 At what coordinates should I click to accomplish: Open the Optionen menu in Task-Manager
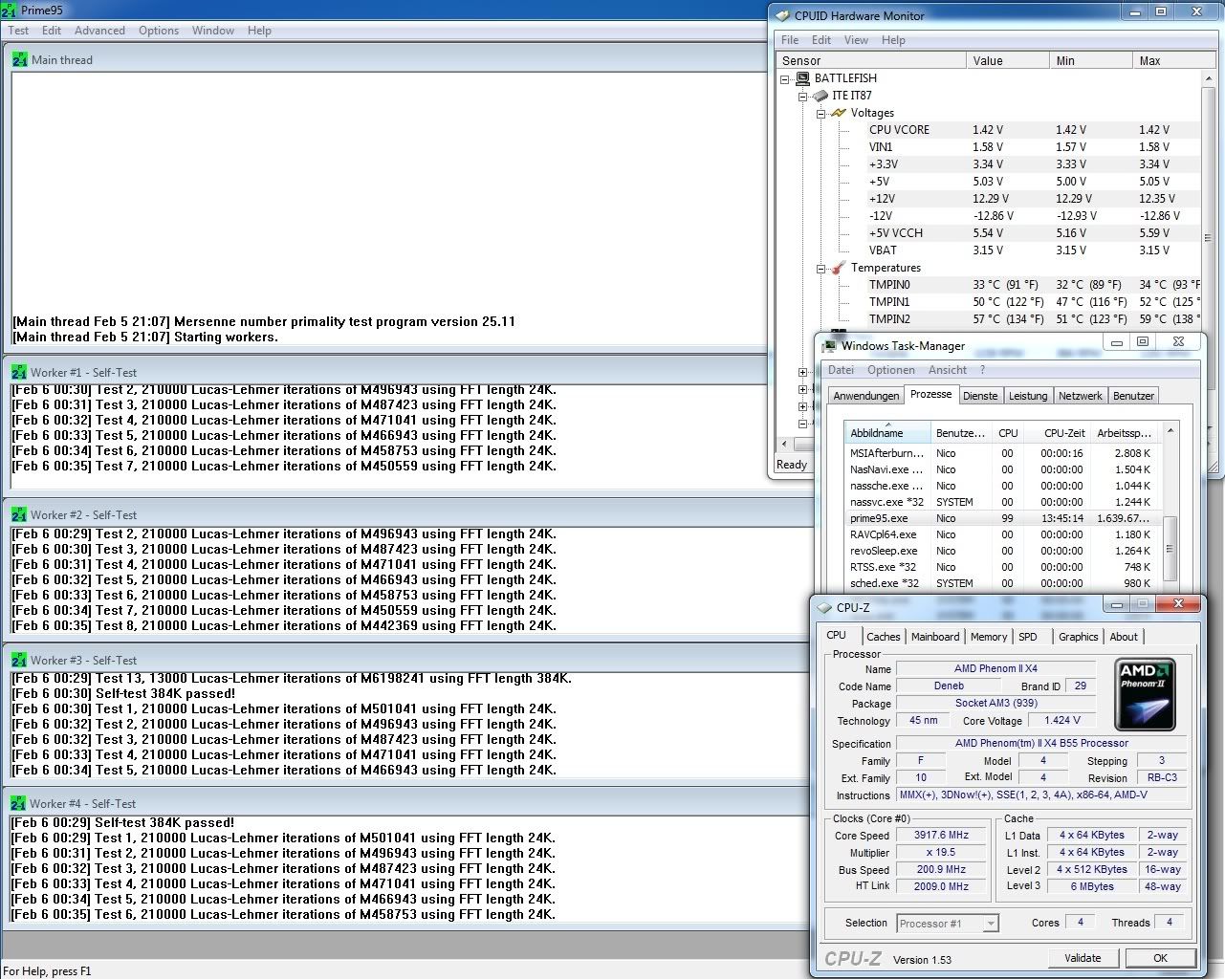point(891,370)
